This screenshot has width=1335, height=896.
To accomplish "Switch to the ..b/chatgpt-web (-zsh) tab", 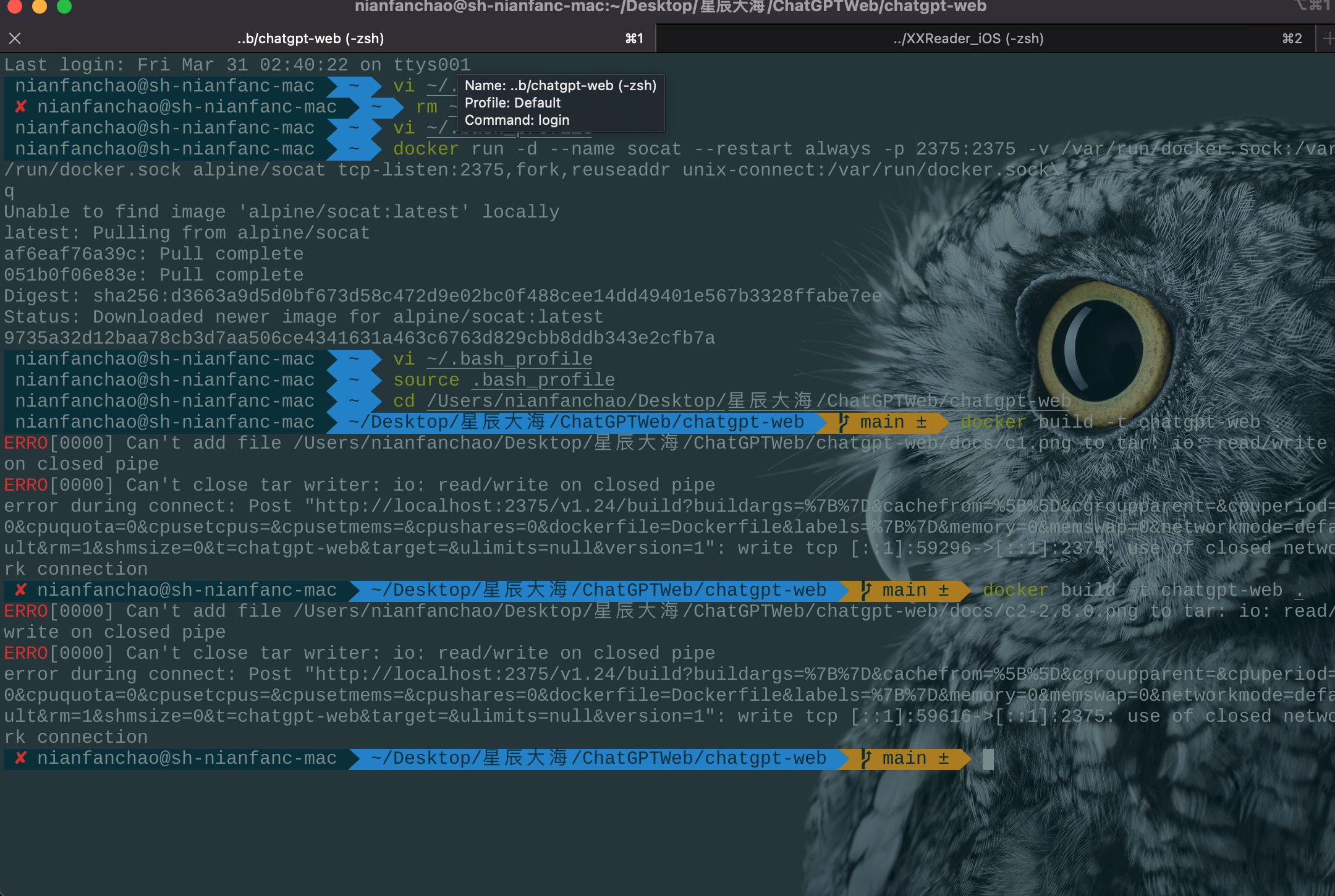I will tap(310, 38).
